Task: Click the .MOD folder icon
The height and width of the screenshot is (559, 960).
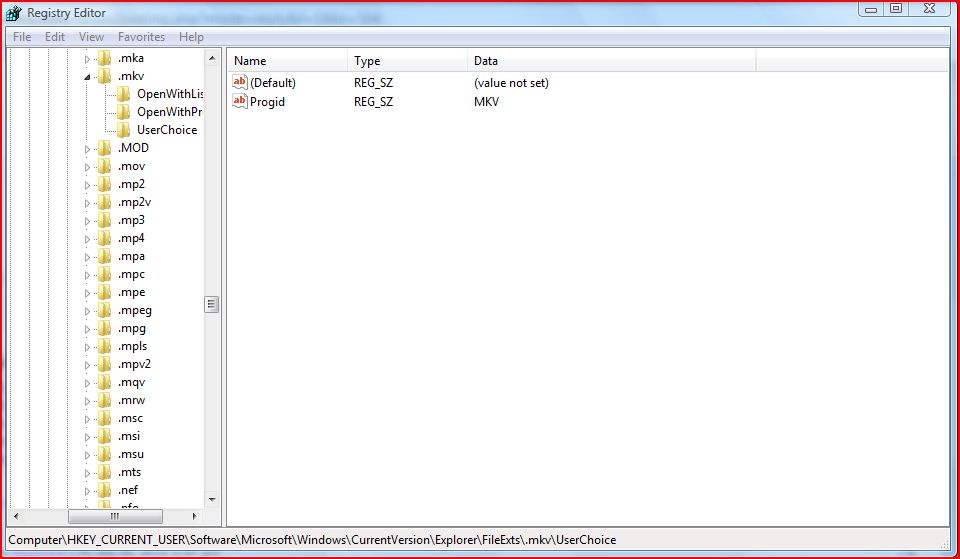Action: coord(105,148)
